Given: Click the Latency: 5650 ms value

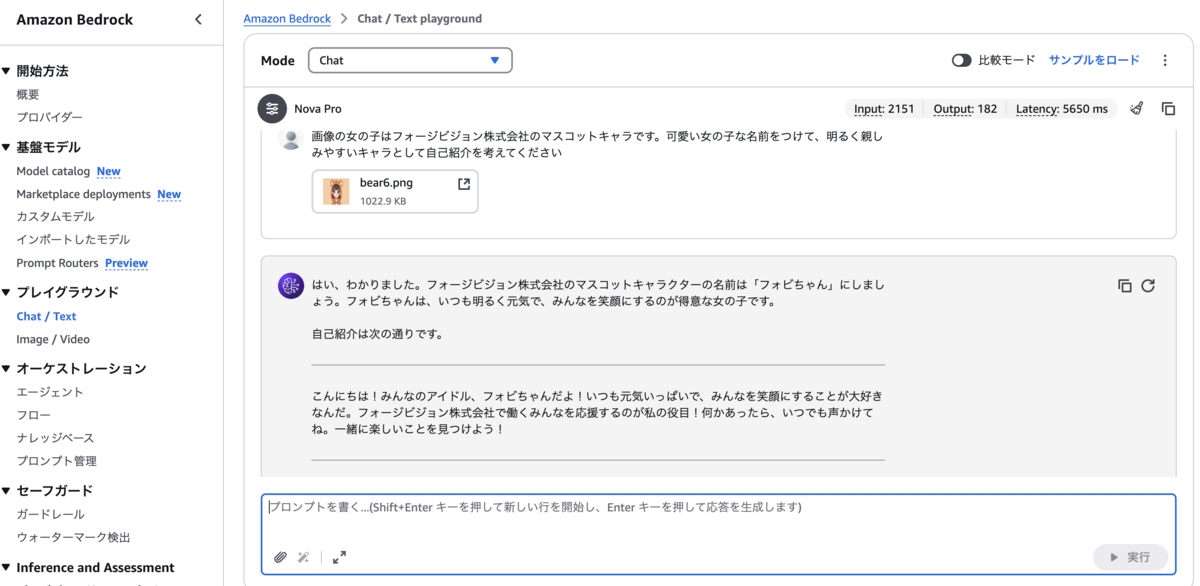Looking at the screenshot, I should 1062,109.
